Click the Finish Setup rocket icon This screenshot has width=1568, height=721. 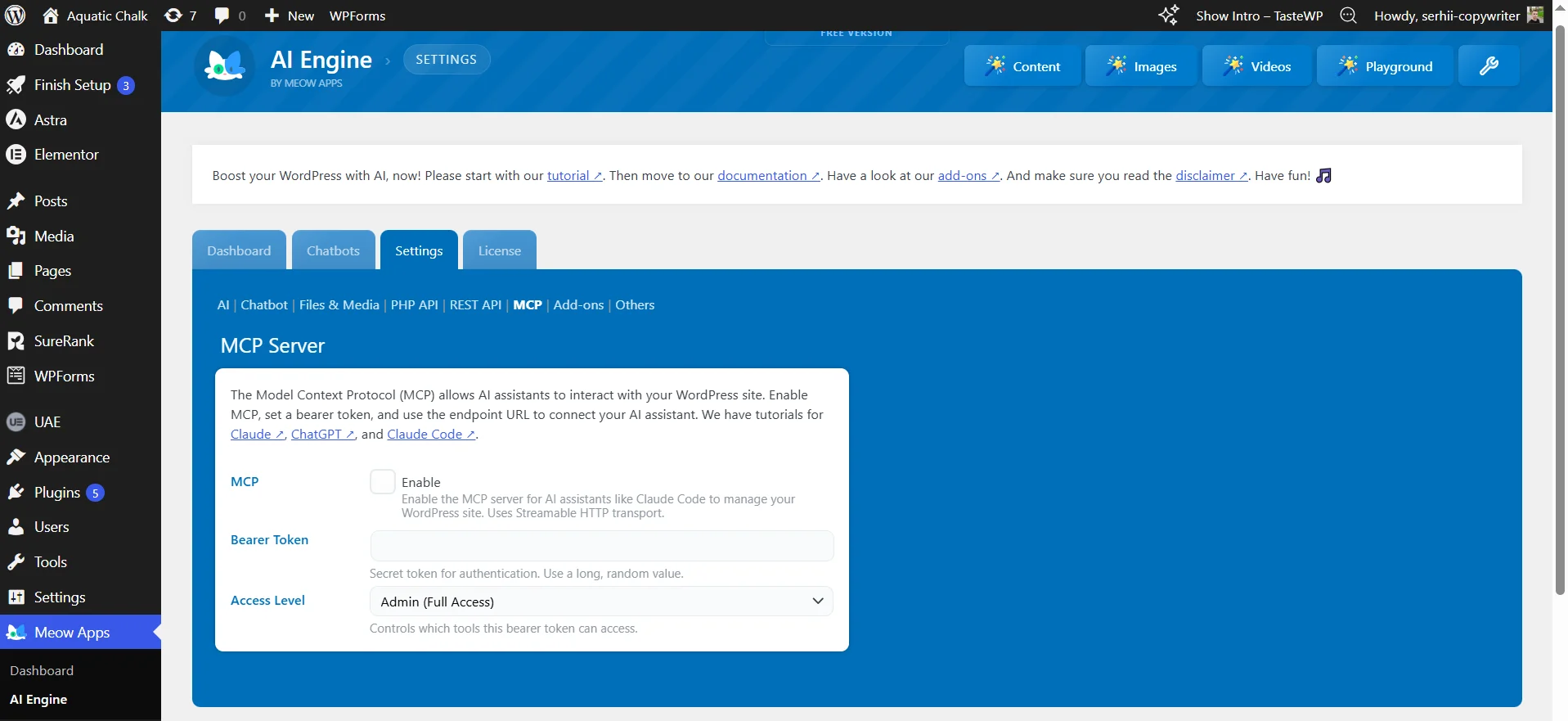16,85
